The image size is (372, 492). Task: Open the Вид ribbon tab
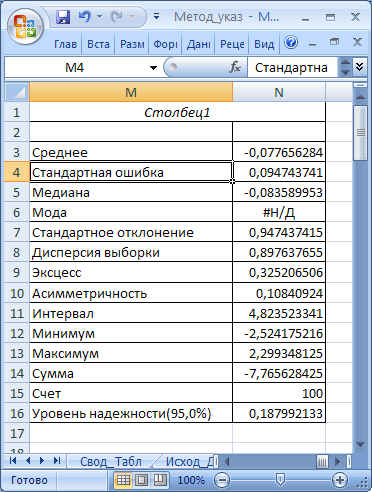264,44
